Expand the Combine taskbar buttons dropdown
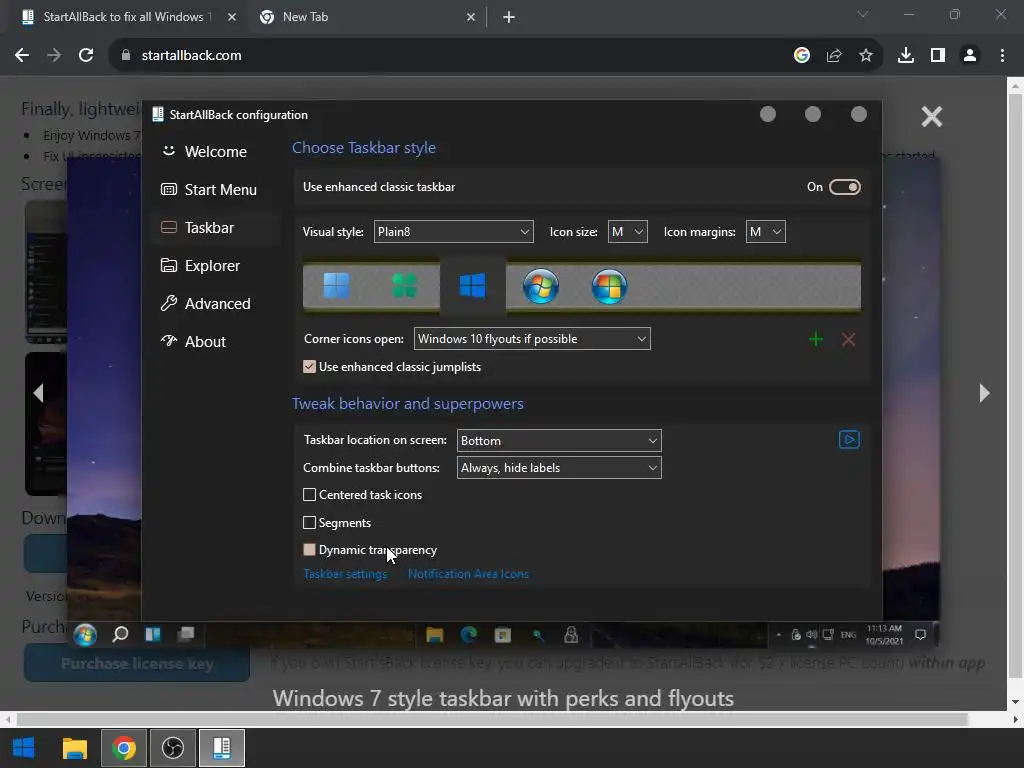The height and width of the screenshot is (768, 1024). [x=559, y=468]
